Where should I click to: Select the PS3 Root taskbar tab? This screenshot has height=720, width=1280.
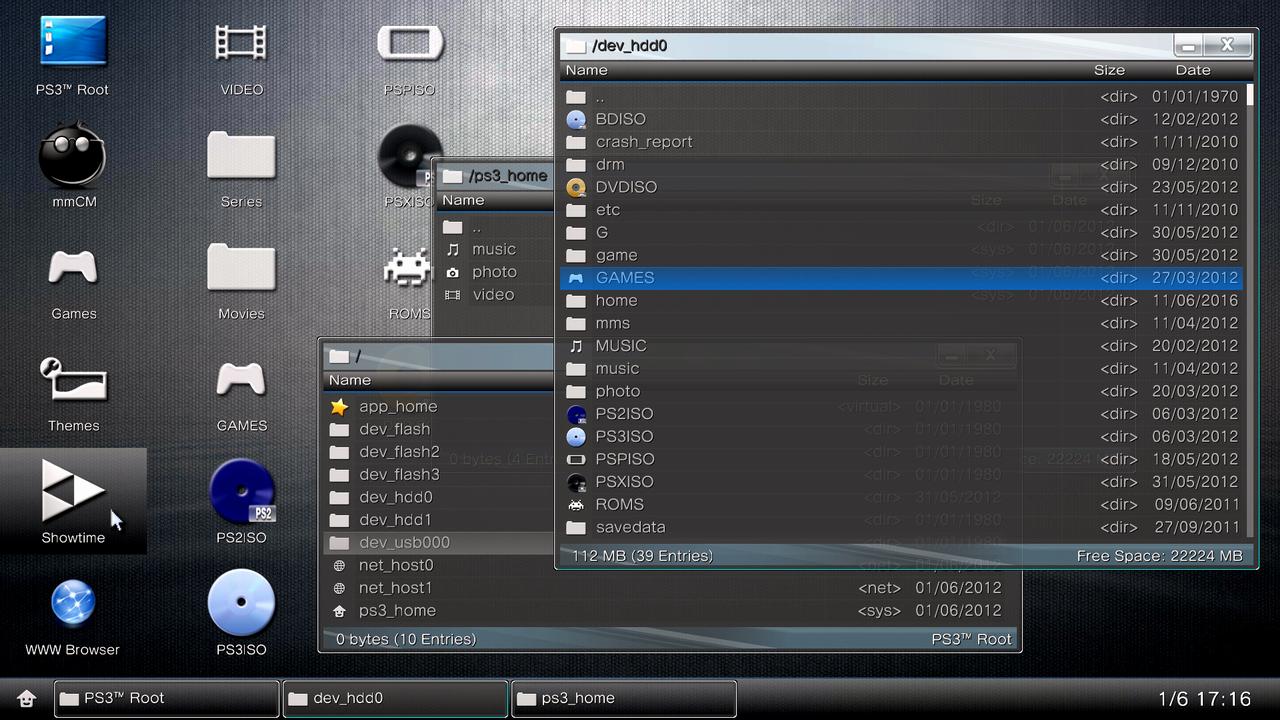coord(166,699)
